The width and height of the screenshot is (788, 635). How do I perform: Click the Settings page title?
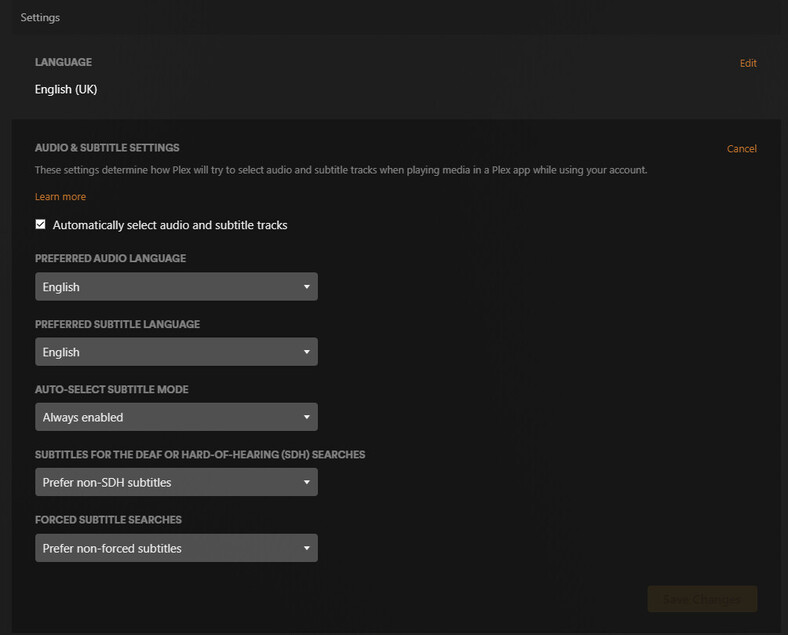click(40, 18)
